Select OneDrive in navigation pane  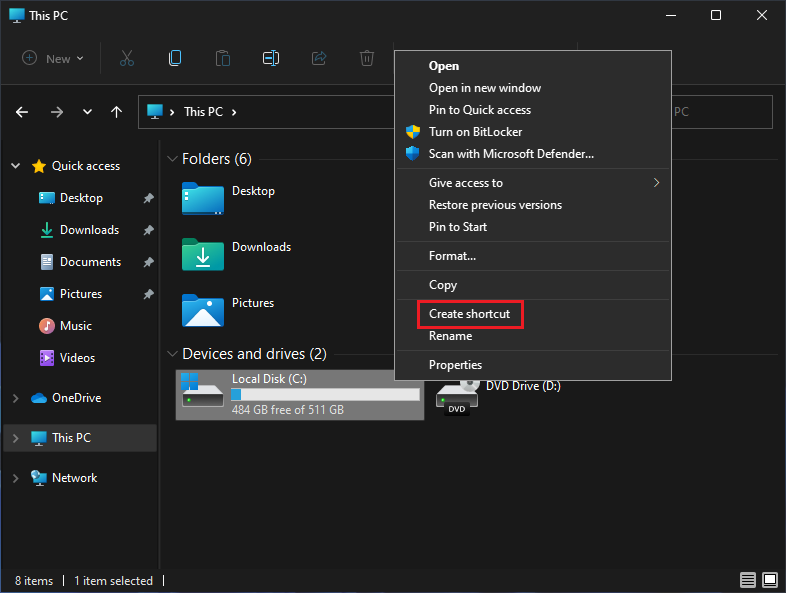point(76,398)
